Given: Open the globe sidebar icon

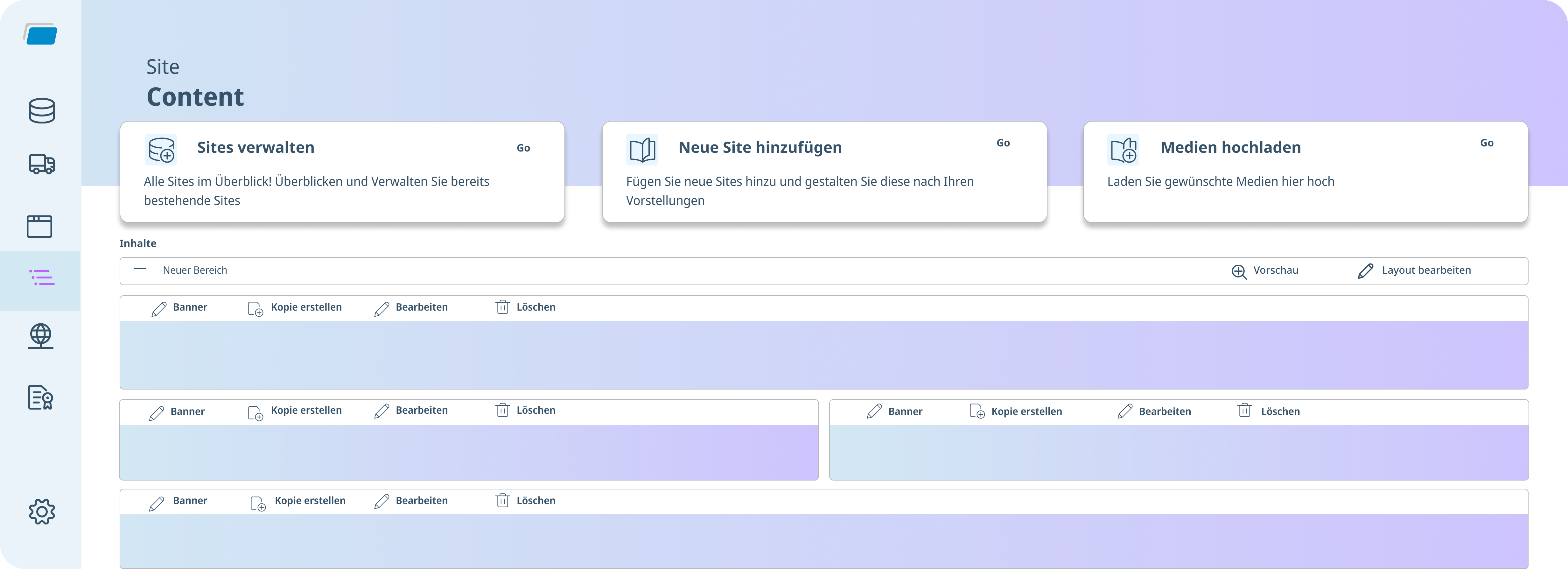Looking at the screenshot, I should (x=41, y=336).
